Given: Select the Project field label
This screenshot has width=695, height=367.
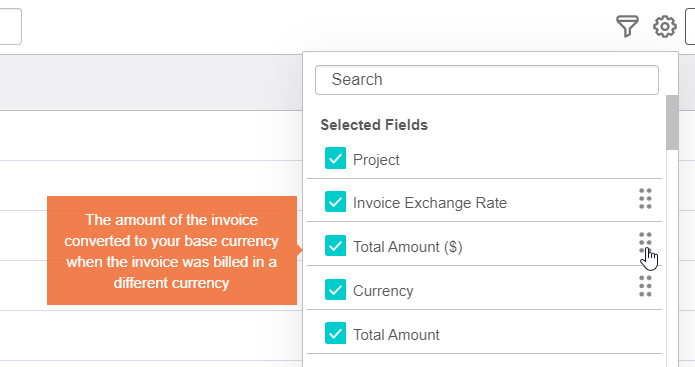Looking at the screenshot, I should tap(376, 160).
